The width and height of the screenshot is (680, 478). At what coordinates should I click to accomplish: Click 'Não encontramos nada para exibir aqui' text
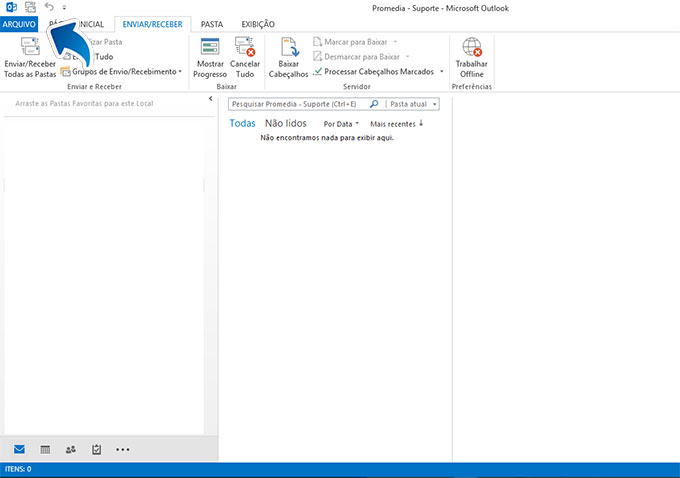[327, 138]
